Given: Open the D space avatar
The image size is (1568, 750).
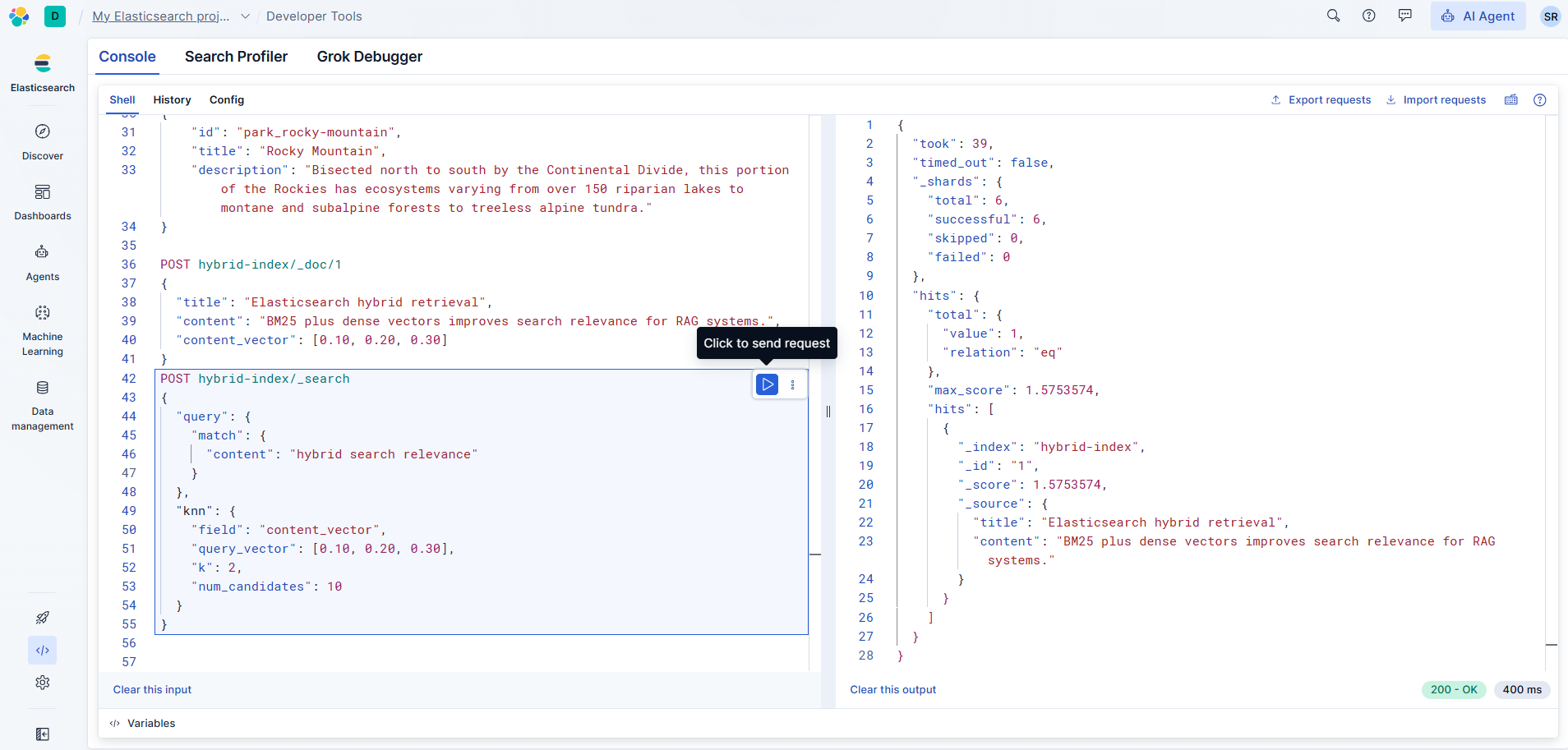Looking at the screenshot, I should 55,16.
